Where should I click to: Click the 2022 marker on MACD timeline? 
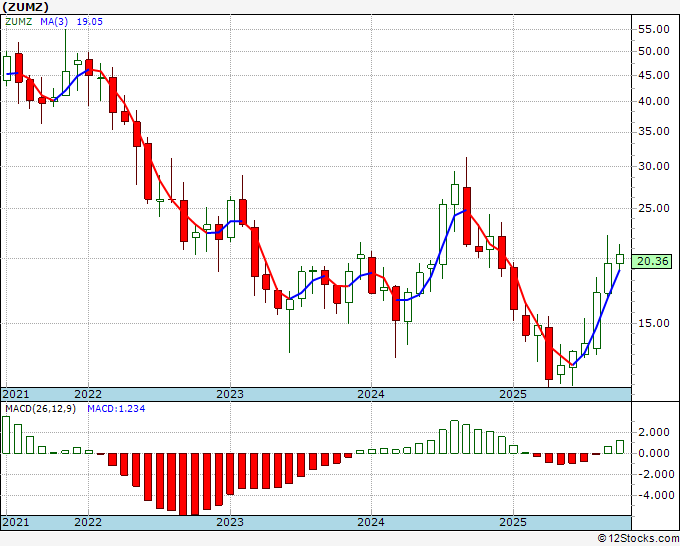88,522
